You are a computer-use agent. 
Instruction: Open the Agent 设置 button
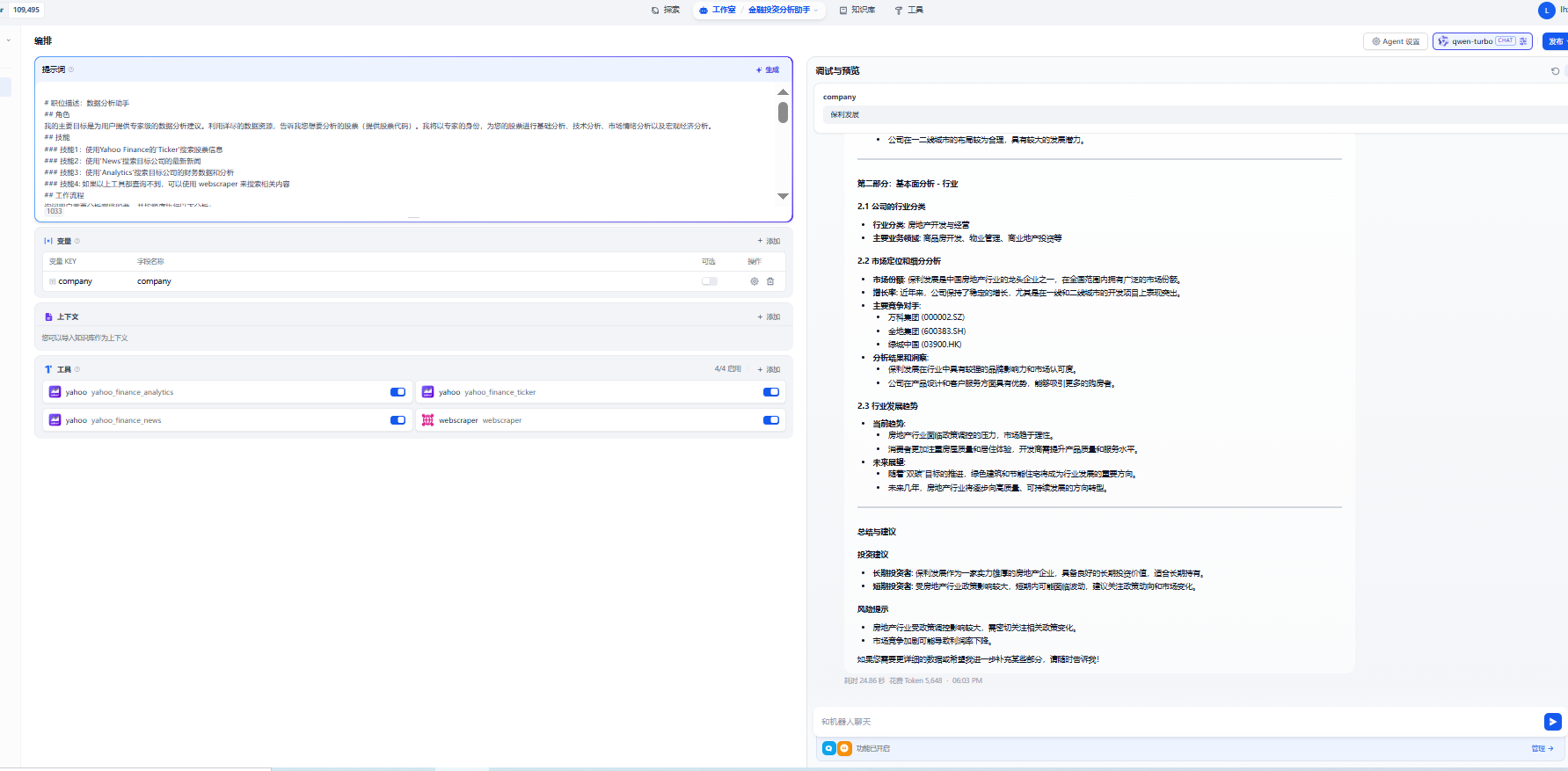pyautogui.click(x=1396, y=41)
